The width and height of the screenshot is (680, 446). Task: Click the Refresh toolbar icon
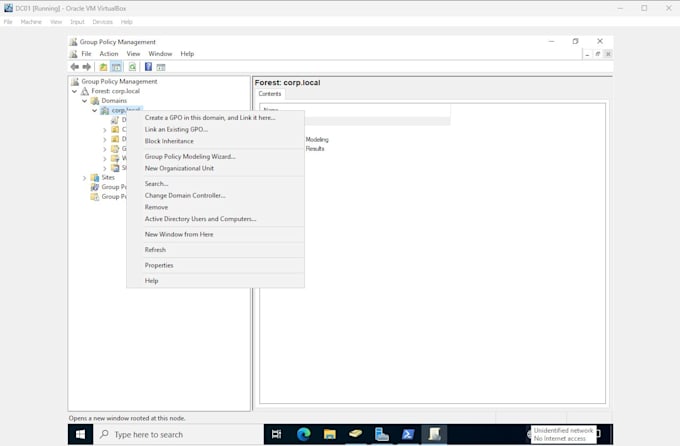tap(132, 67)
